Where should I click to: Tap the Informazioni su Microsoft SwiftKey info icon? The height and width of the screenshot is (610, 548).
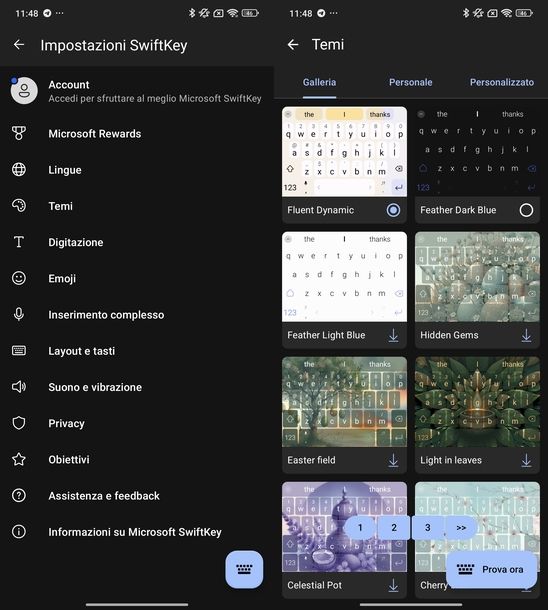[19, 531]
